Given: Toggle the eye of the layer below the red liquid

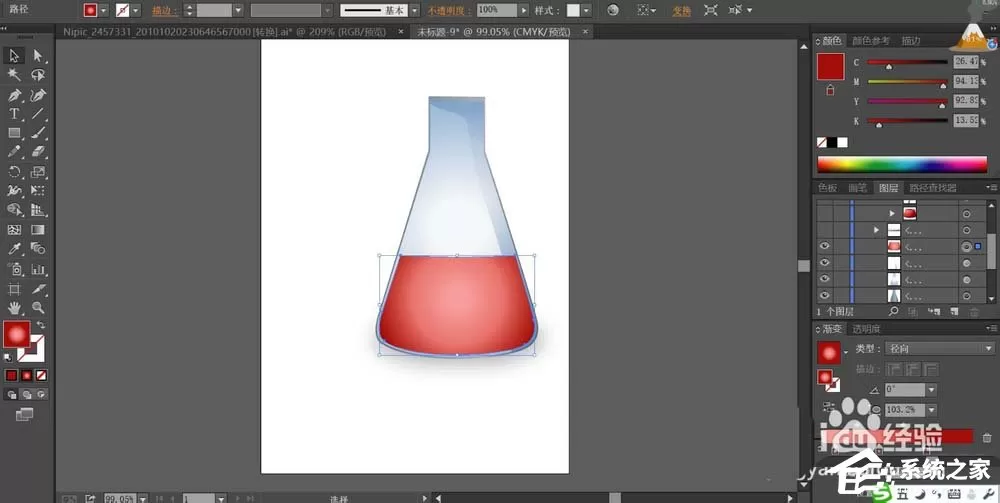Looking at the screenshot, I should click(x=825, y=263).
